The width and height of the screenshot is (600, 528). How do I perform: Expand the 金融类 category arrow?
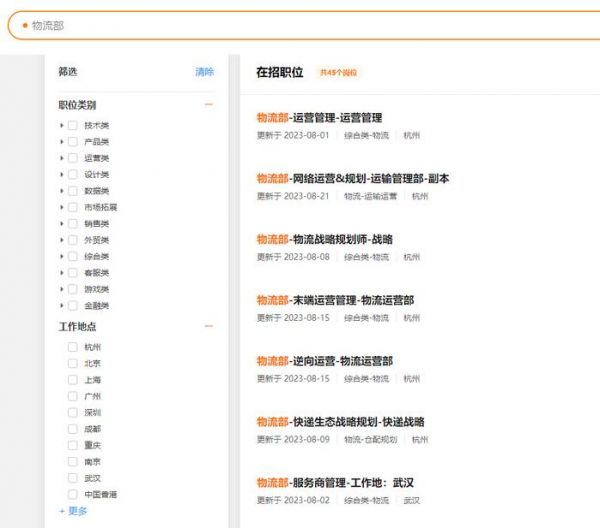(62, 306)
